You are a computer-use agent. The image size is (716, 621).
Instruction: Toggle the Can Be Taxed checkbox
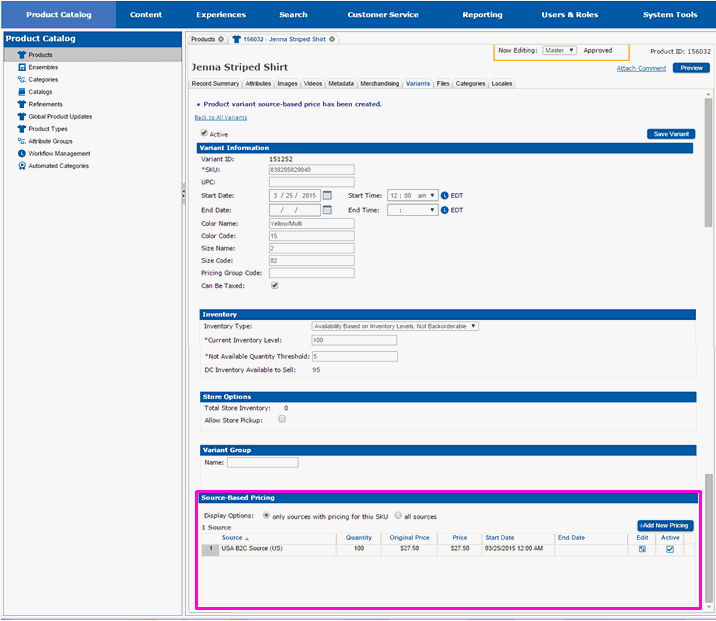(x=274, y=285)
